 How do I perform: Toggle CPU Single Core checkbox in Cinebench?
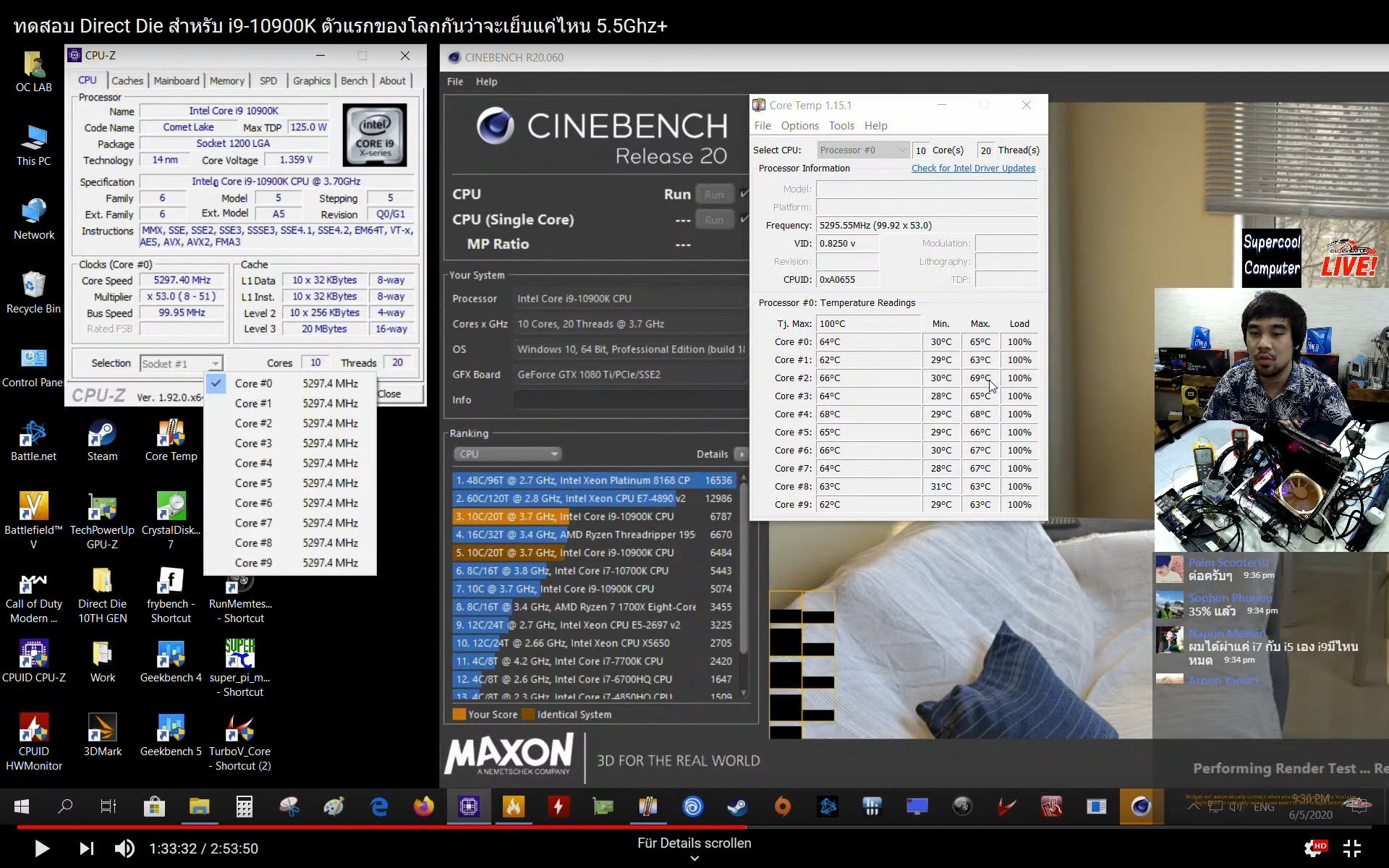tap(744, 219)
